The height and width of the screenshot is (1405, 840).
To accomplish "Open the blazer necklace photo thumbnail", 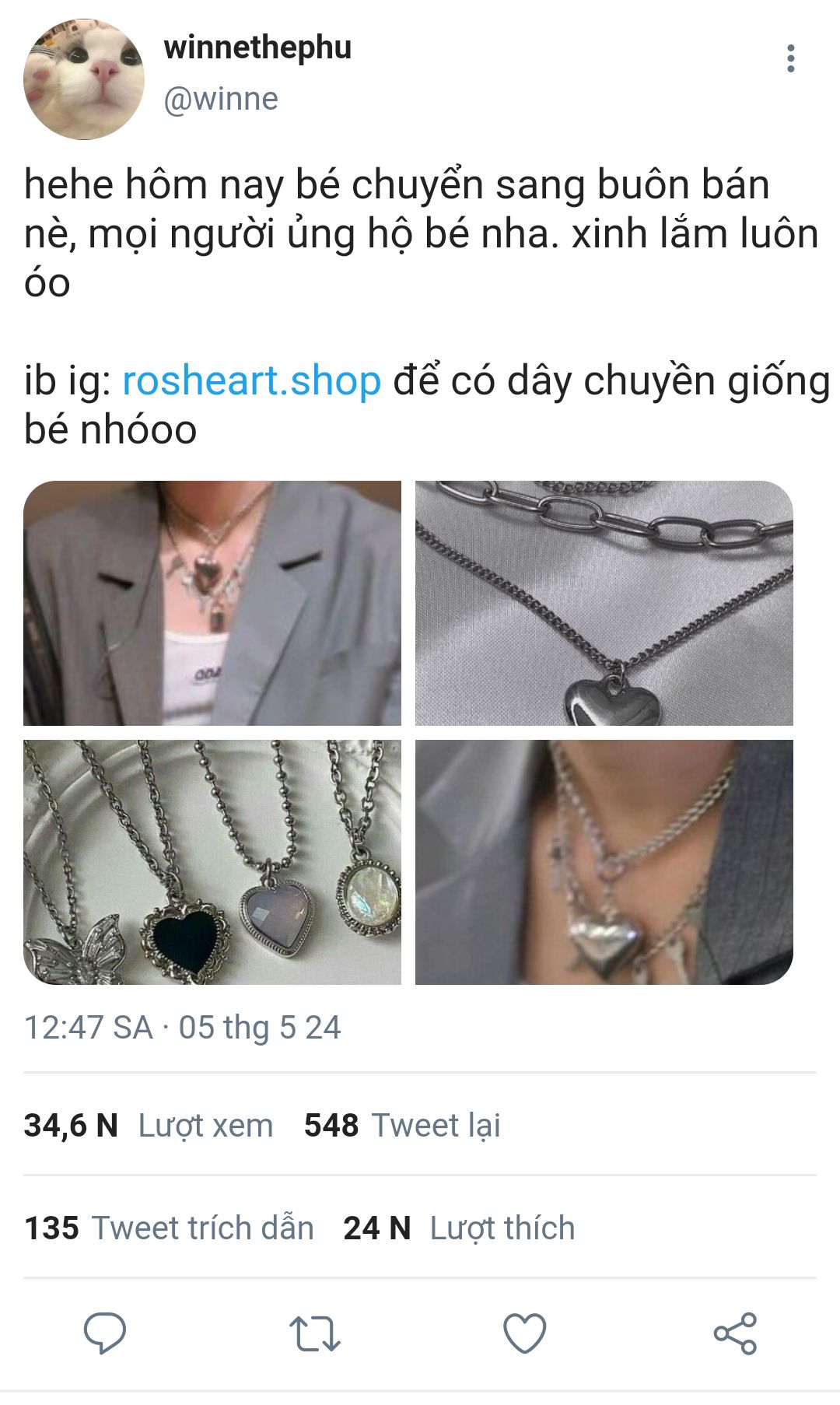I will pyautogui.click(x=212, y=604).
